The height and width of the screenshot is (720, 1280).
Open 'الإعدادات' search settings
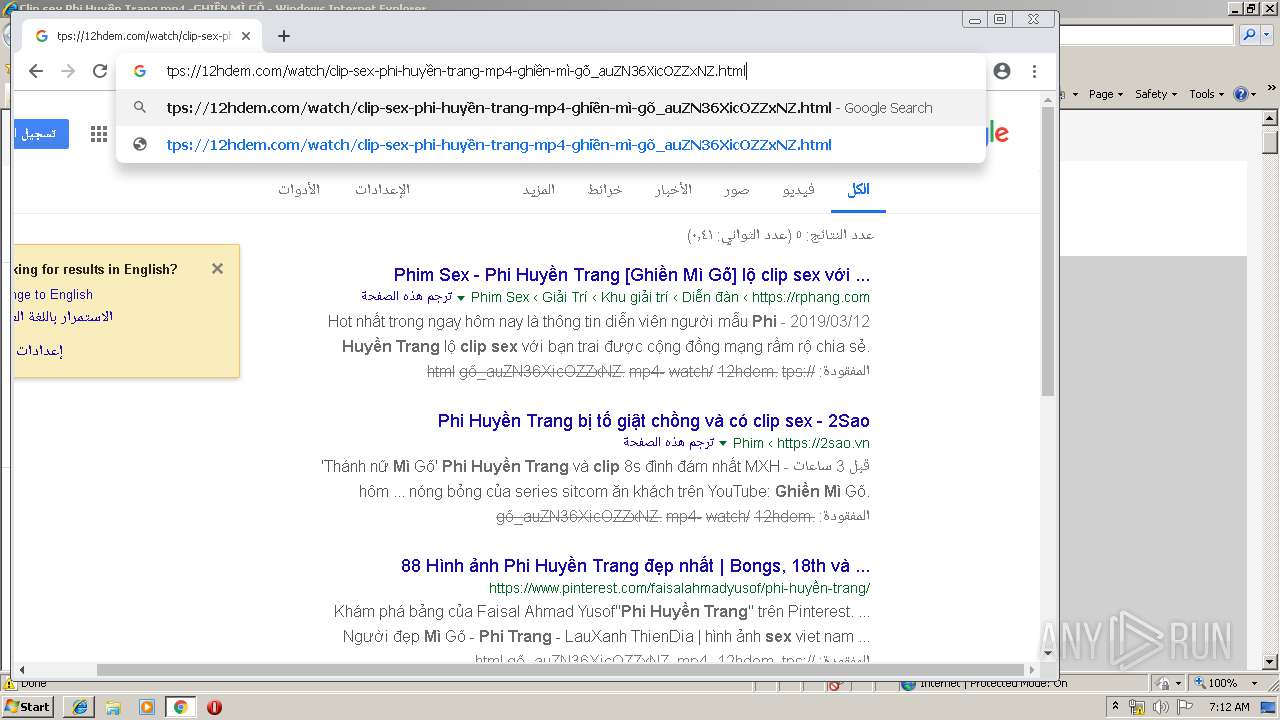point(382,190)
